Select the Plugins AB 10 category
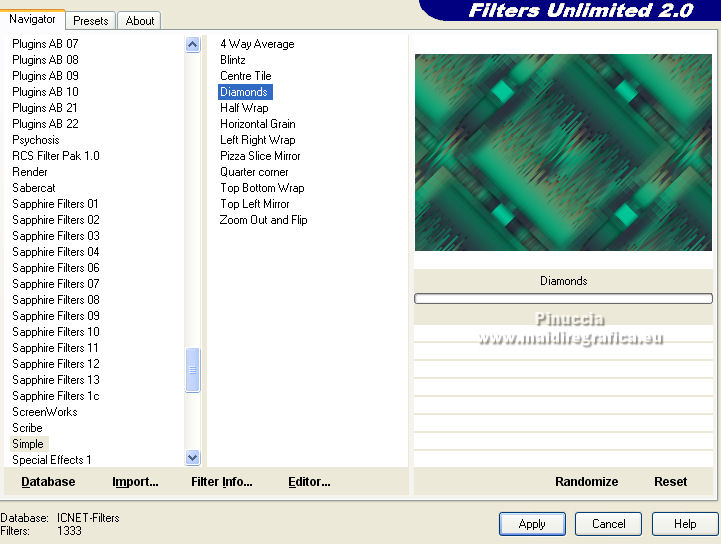Screen dimensions: 721x544 click(x=45, y=92)
